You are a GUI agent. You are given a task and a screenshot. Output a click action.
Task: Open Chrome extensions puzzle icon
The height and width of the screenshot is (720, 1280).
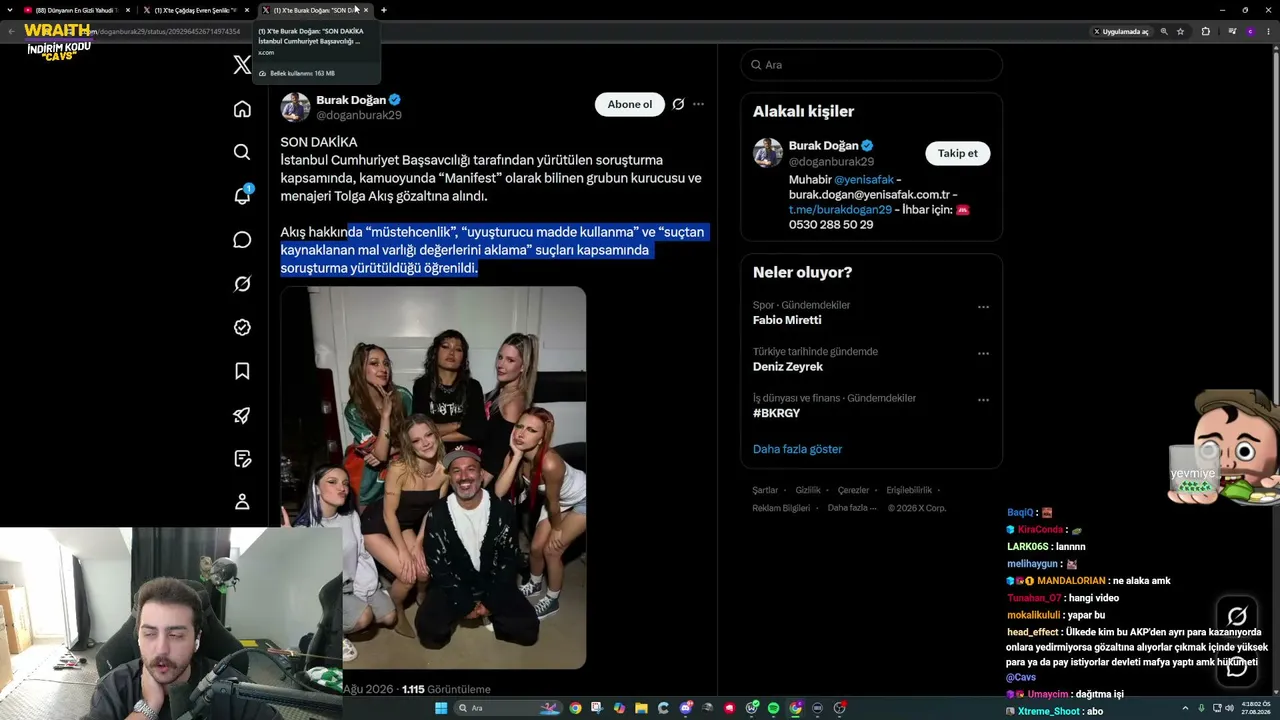pos(1206,31)
